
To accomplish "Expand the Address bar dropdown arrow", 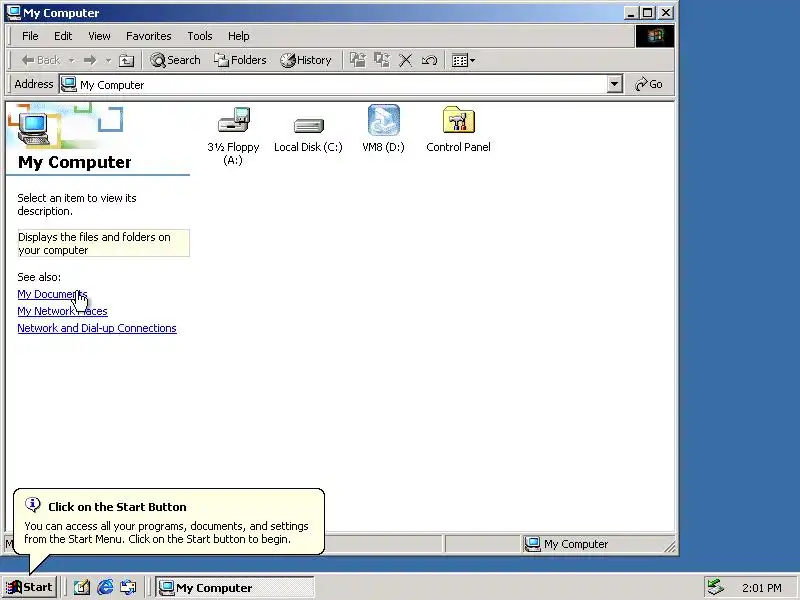I will (x=615, y=84).
